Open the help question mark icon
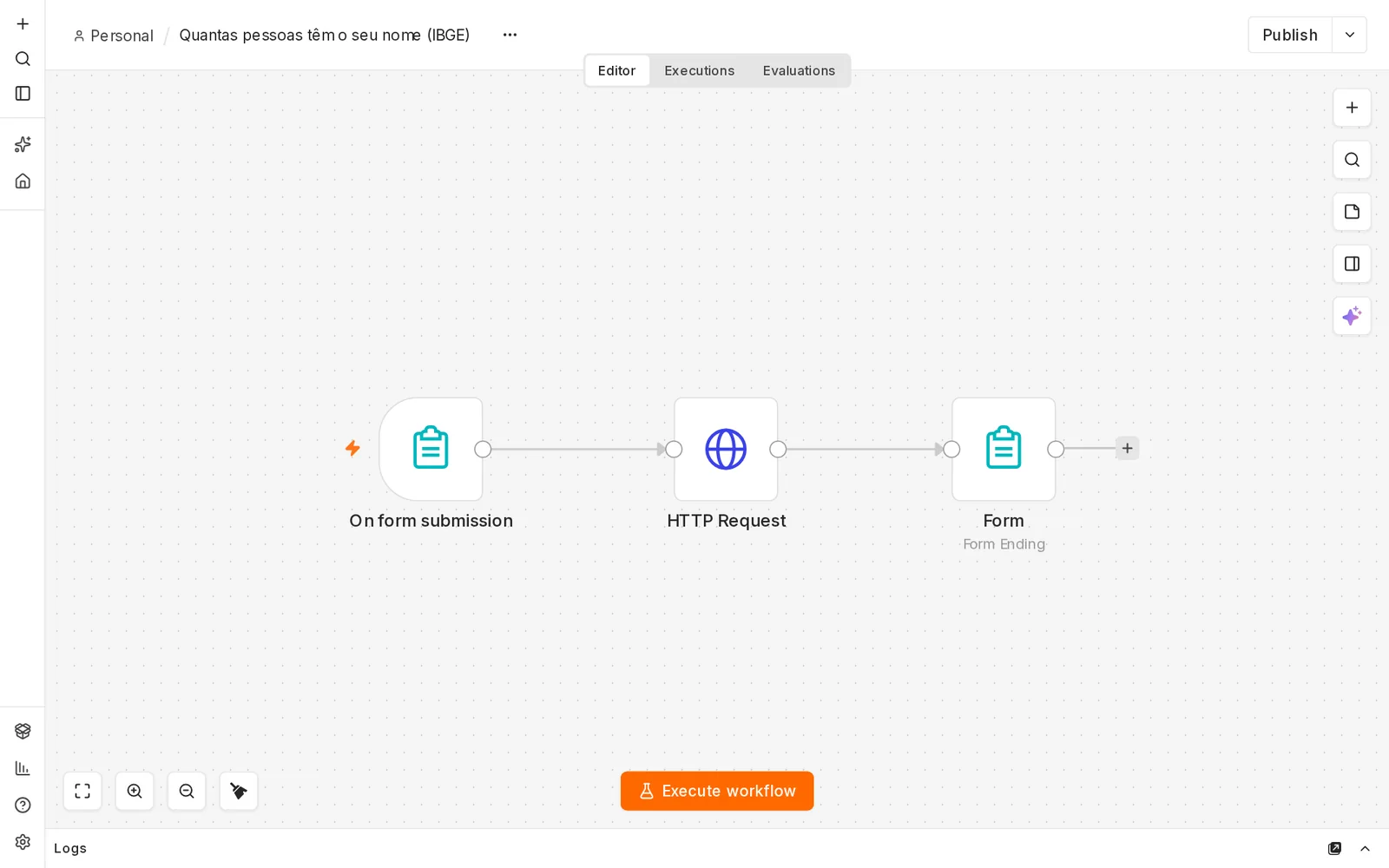 tap(23, 805)
